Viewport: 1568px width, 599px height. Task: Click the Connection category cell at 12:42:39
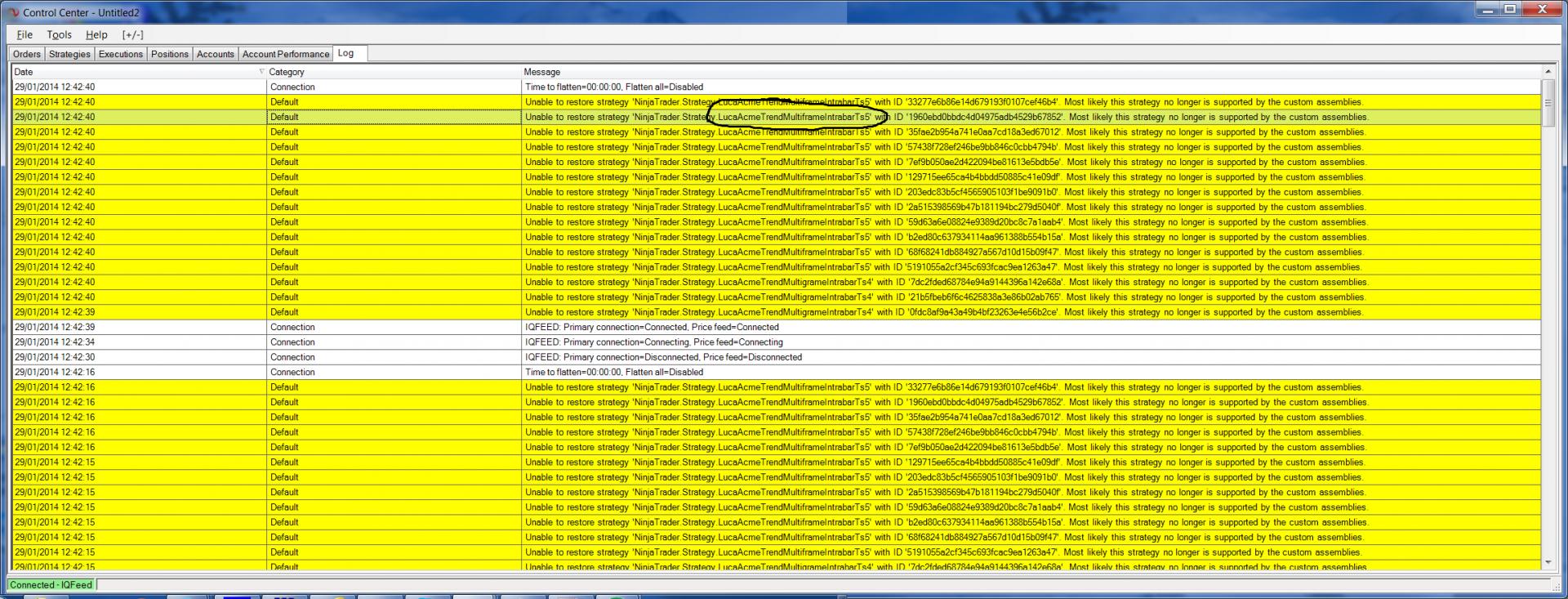394,327
